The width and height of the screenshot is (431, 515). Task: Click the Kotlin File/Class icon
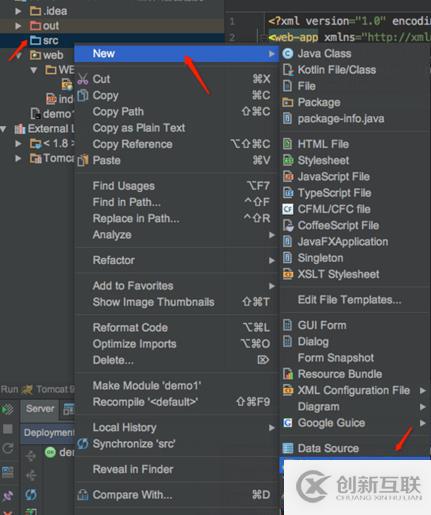[x=288, y=70]
